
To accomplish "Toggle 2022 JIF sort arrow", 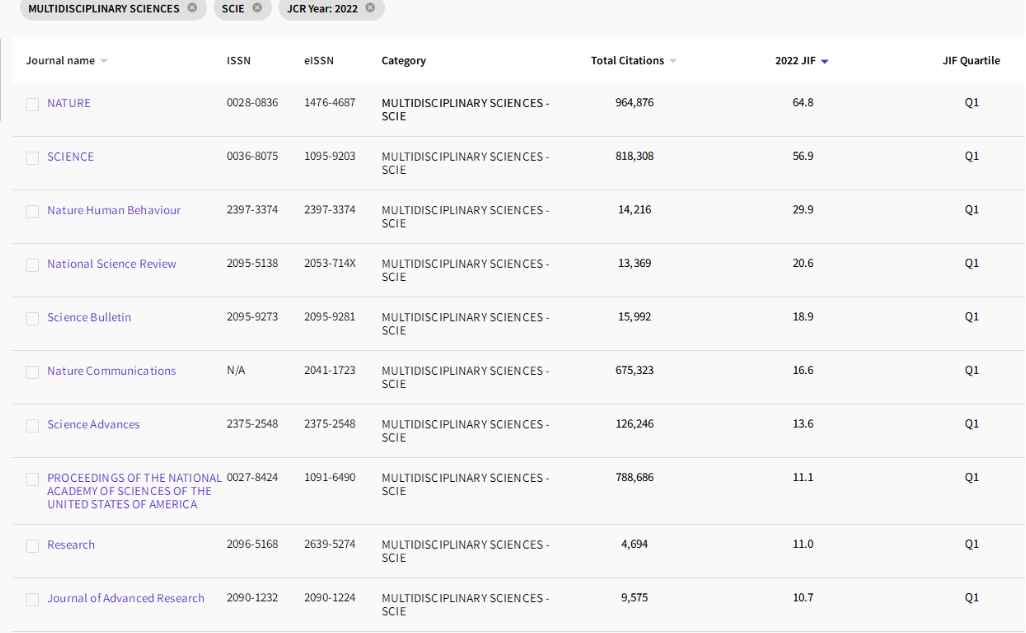I will pyautogui.click(x=825, y=61).
